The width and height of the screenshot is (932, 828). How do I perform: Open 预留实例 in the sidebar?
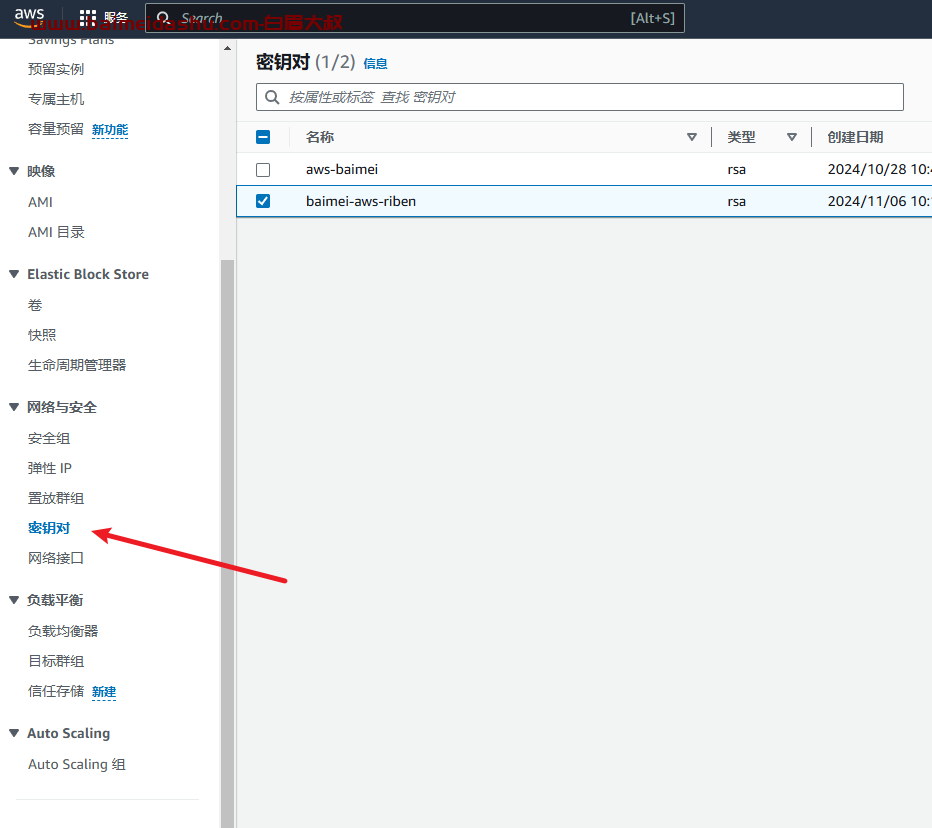pos(56,69)
